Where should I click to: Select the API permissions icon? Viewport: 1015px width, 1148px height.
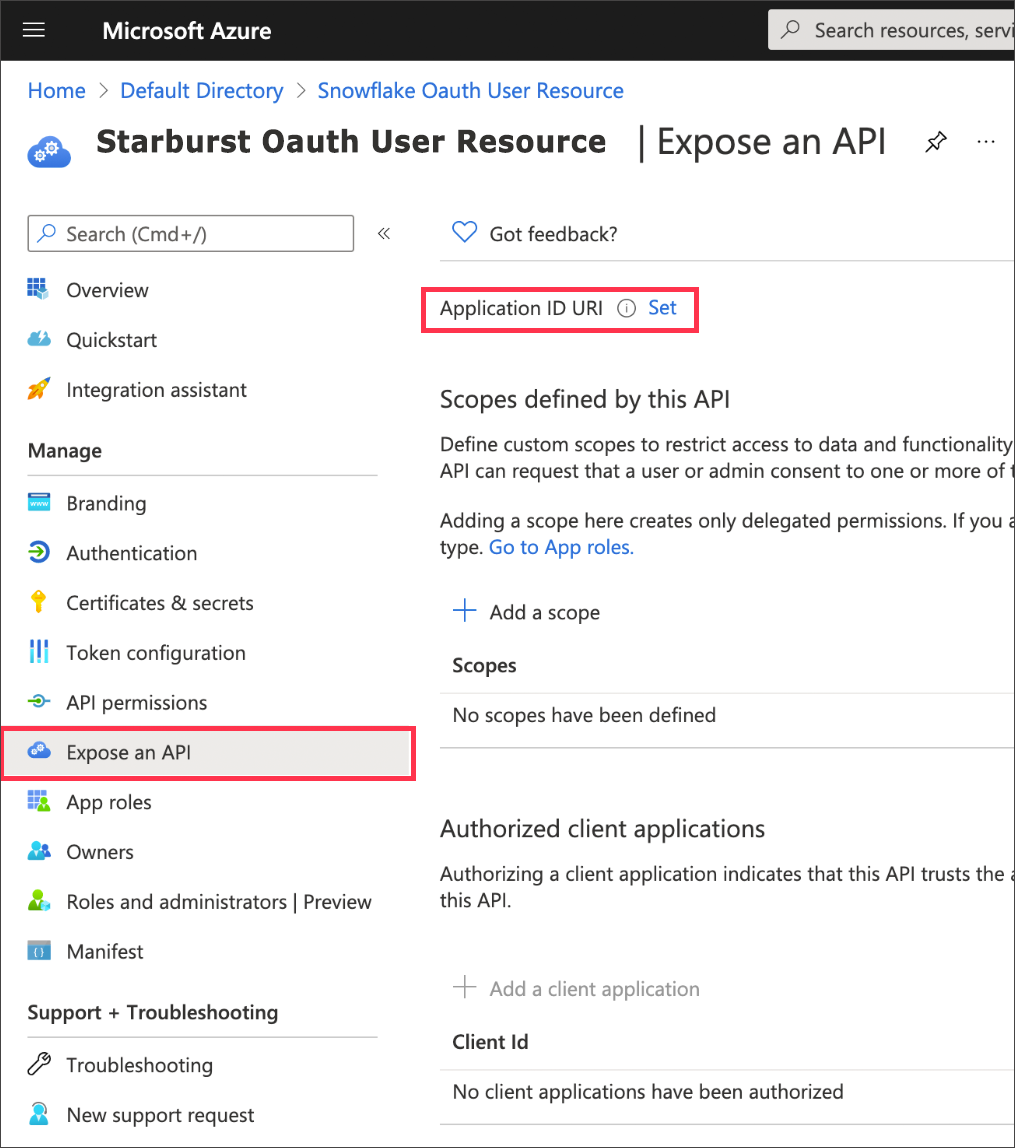coord(40,702)
